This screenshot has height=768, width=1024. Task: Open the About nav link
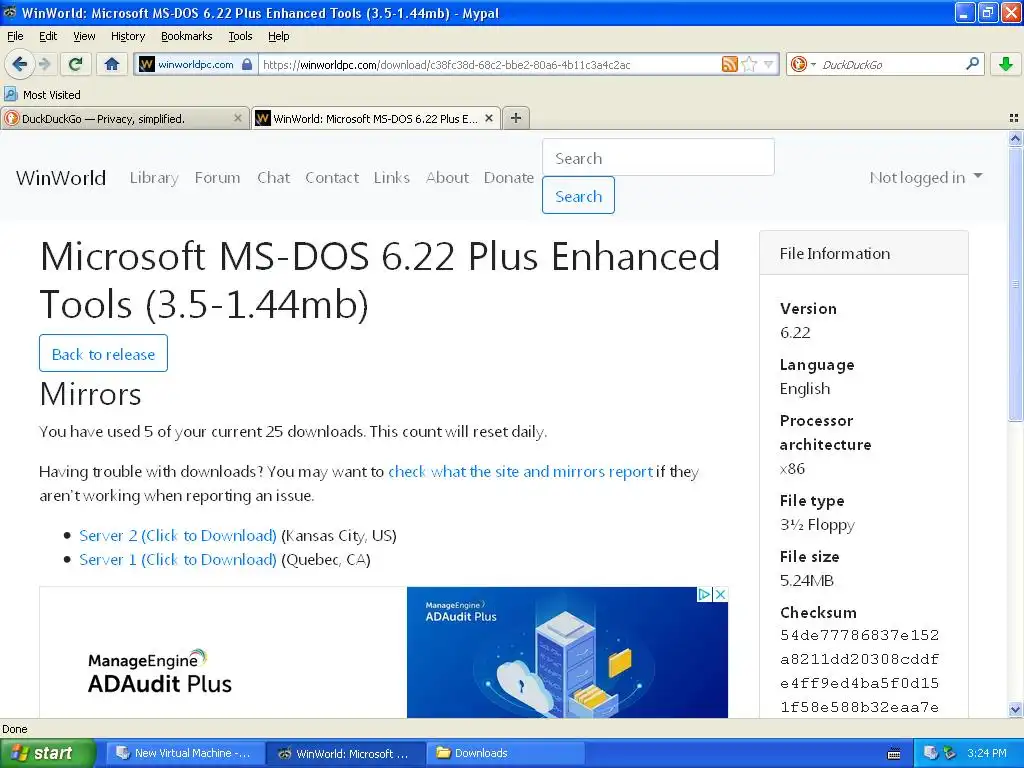[x=447, y=178]
